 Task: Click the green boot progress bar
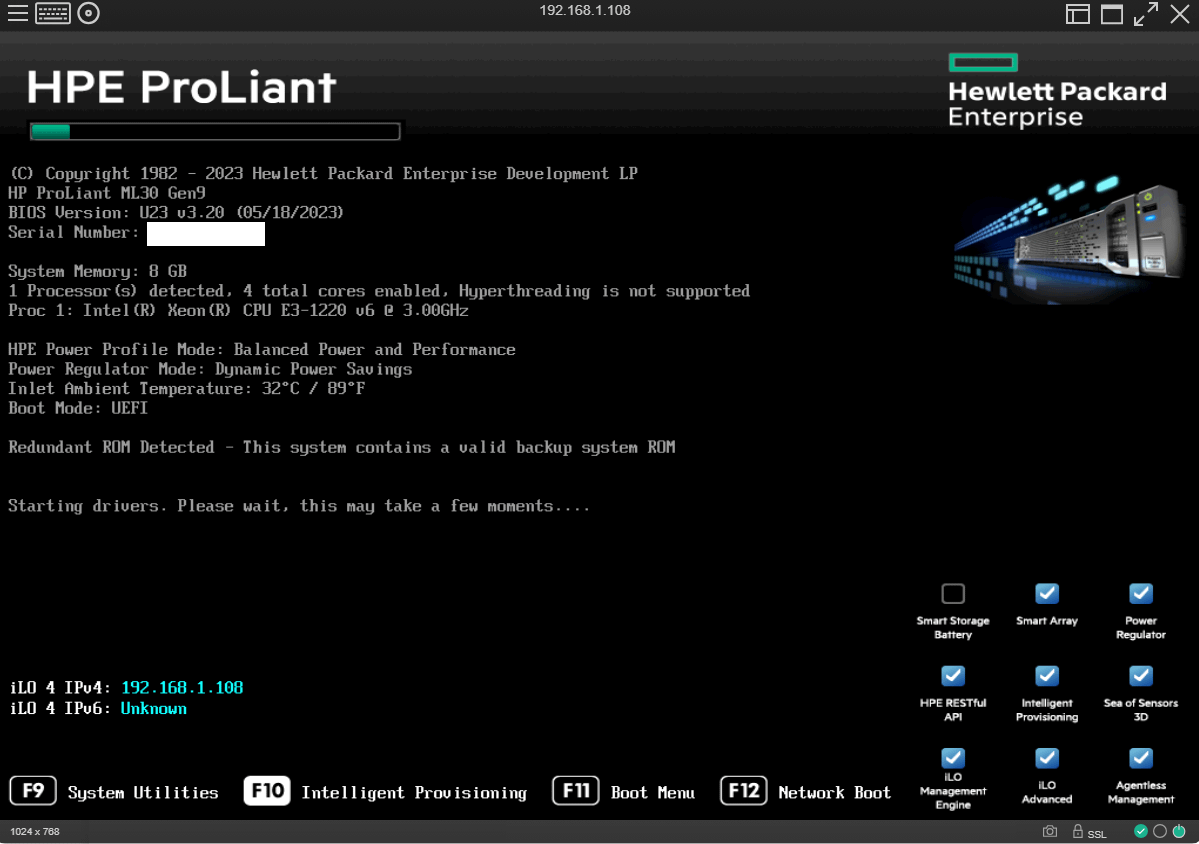215,131
